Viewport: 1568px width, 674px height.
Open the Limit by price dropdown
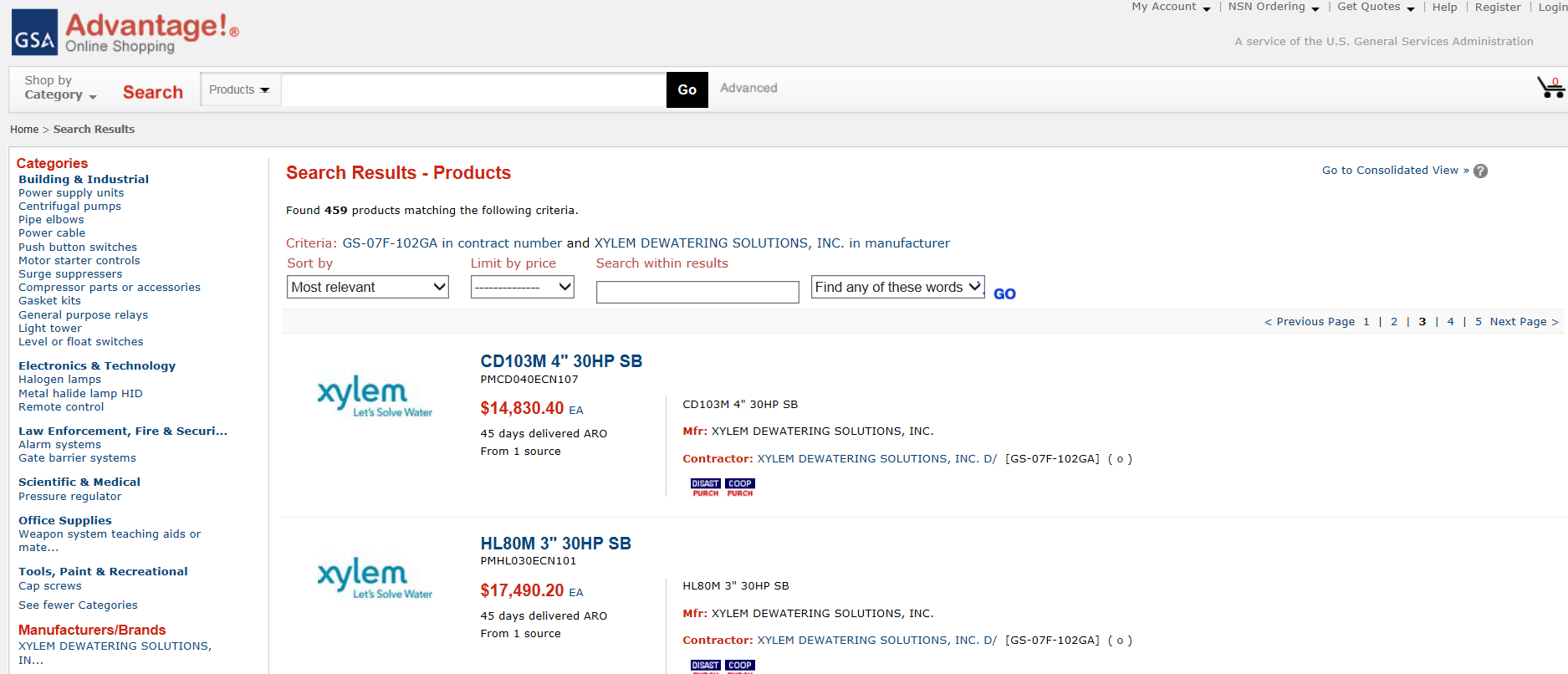click(523, 287)
